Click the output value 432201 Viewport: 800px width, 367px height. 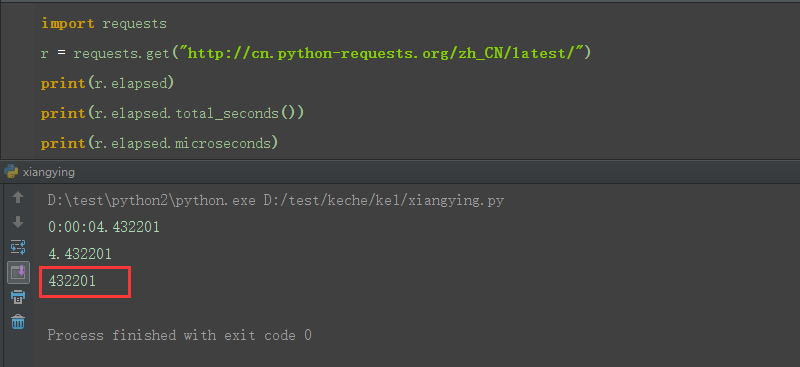pos(72,281)
